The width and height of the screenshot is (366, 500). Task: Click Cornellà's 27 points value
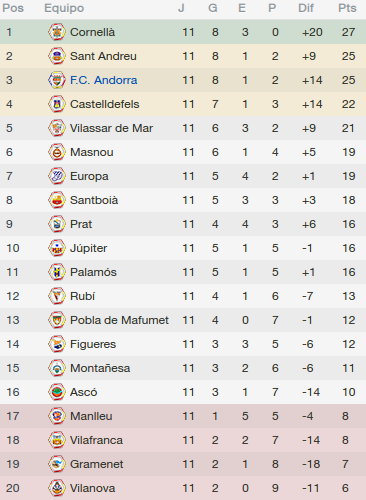(x=348, y=32)
